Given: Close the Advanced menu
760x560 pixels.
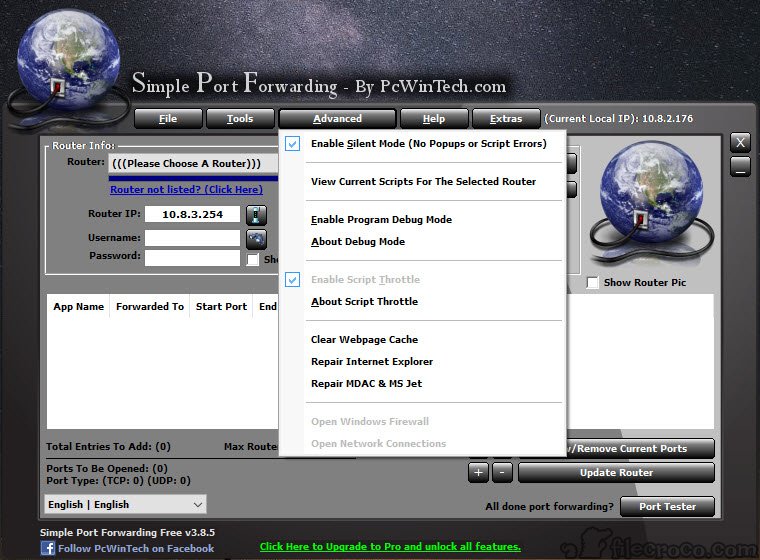Looking at the screenshot, I should tap(337, 119).
